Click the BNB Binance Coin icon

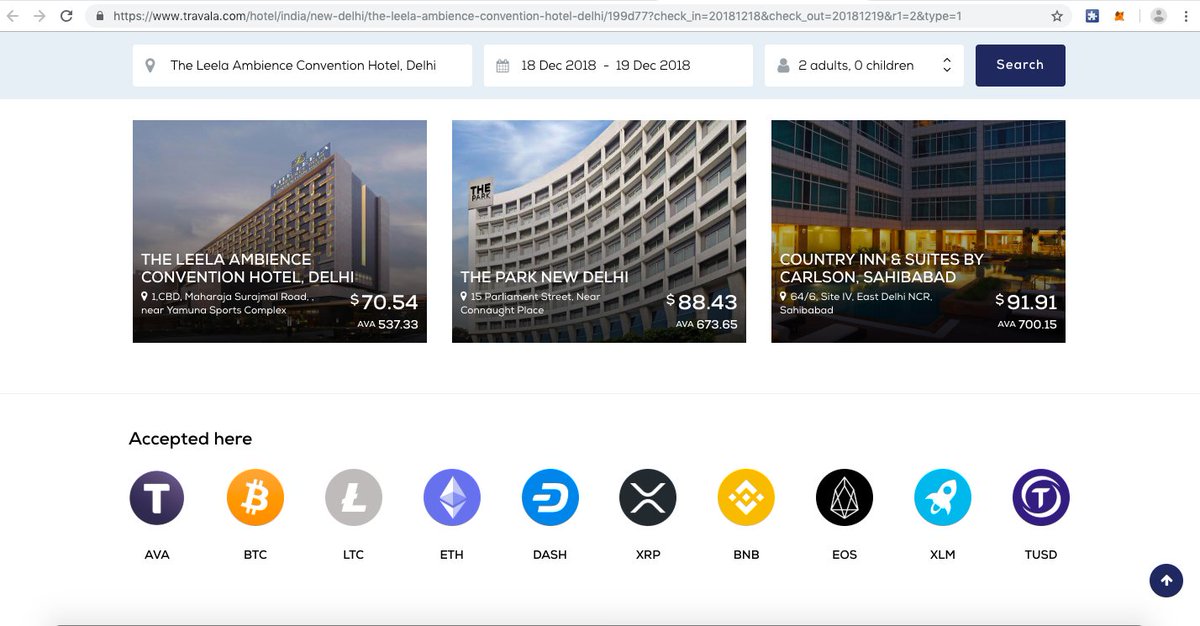coord(745,497)
